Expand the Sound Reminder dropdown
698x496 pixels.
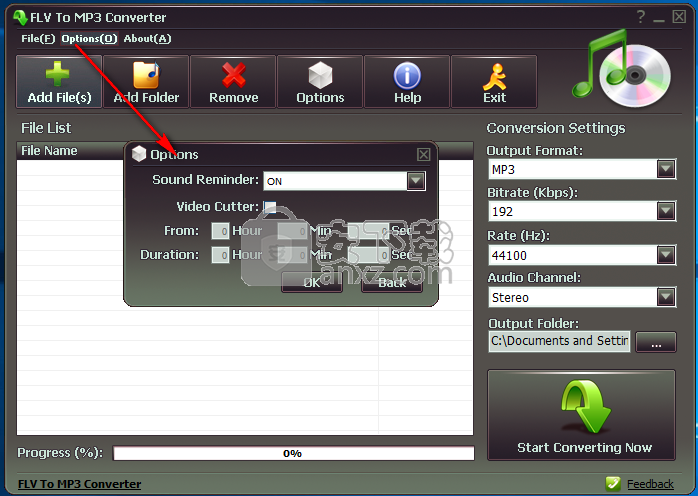tap(416, 181)
